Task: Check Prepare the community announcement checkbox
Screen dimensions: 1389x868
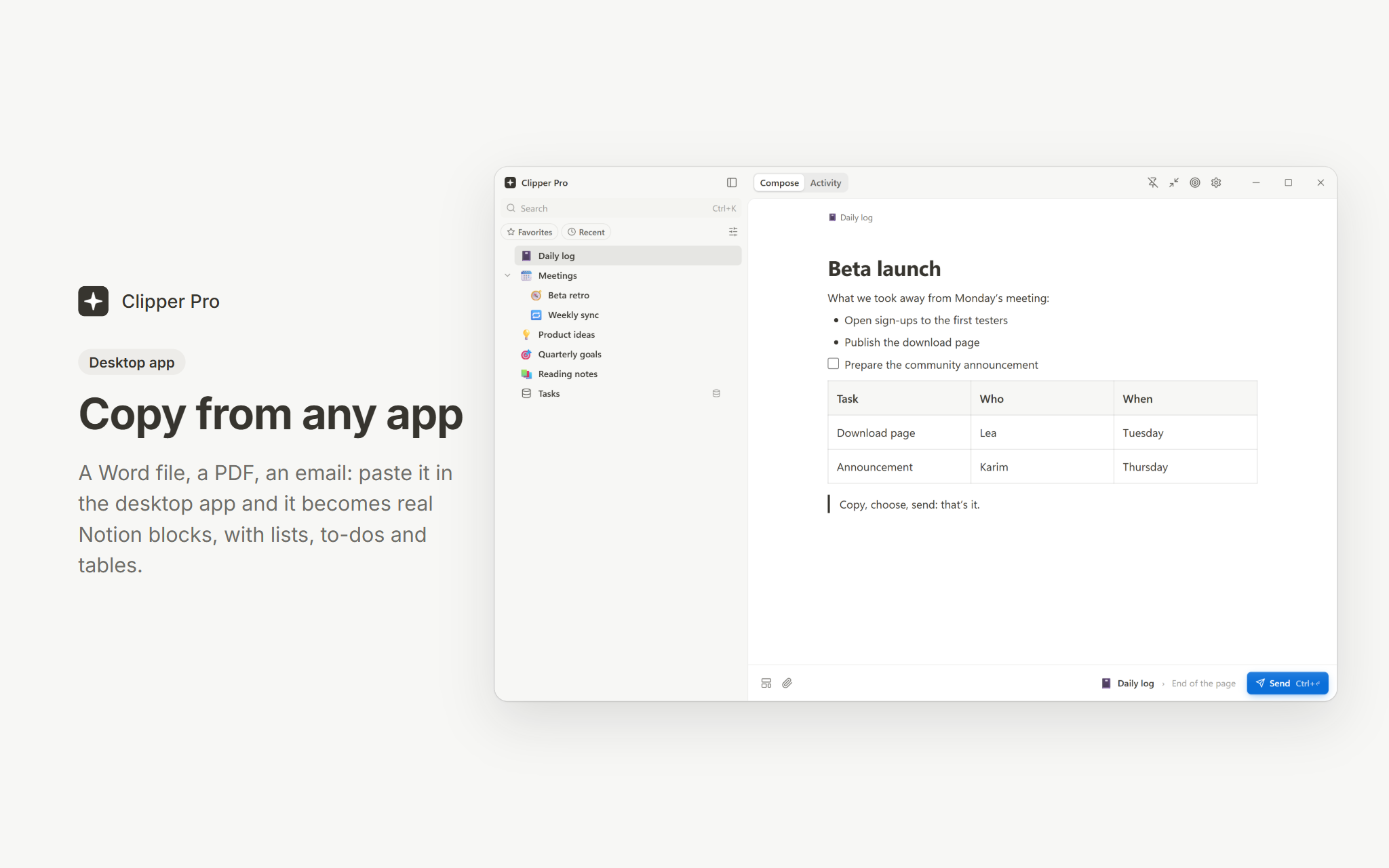Action: [834, 364]
